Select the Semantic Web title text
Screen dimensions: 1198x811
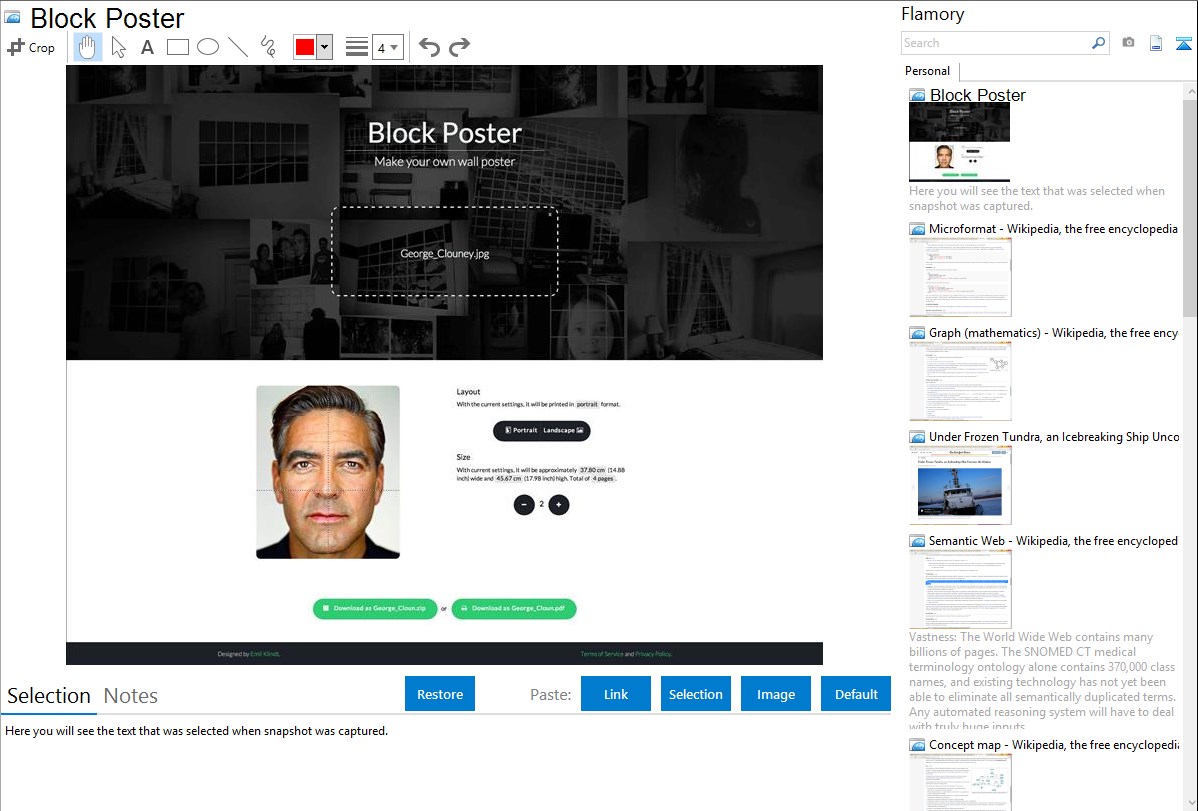click(x=1053, y=540)
